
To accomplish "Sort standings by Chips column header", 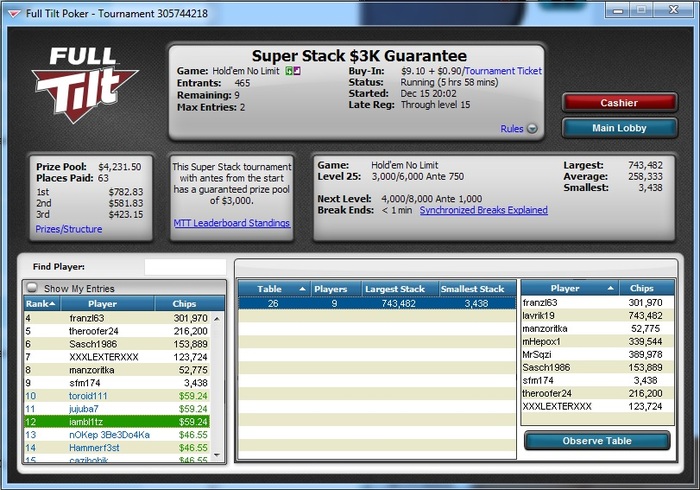I will pyautogui.click(x=189, y=304).
